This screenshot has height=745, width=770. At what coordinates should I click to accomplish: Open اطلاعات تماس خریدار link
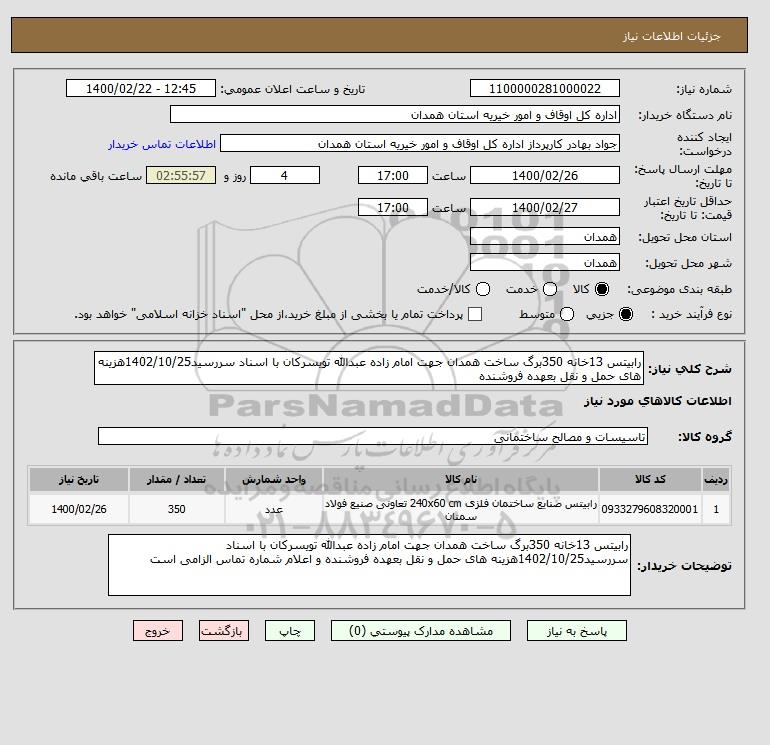pyautogui.click(x=162, y=144)
